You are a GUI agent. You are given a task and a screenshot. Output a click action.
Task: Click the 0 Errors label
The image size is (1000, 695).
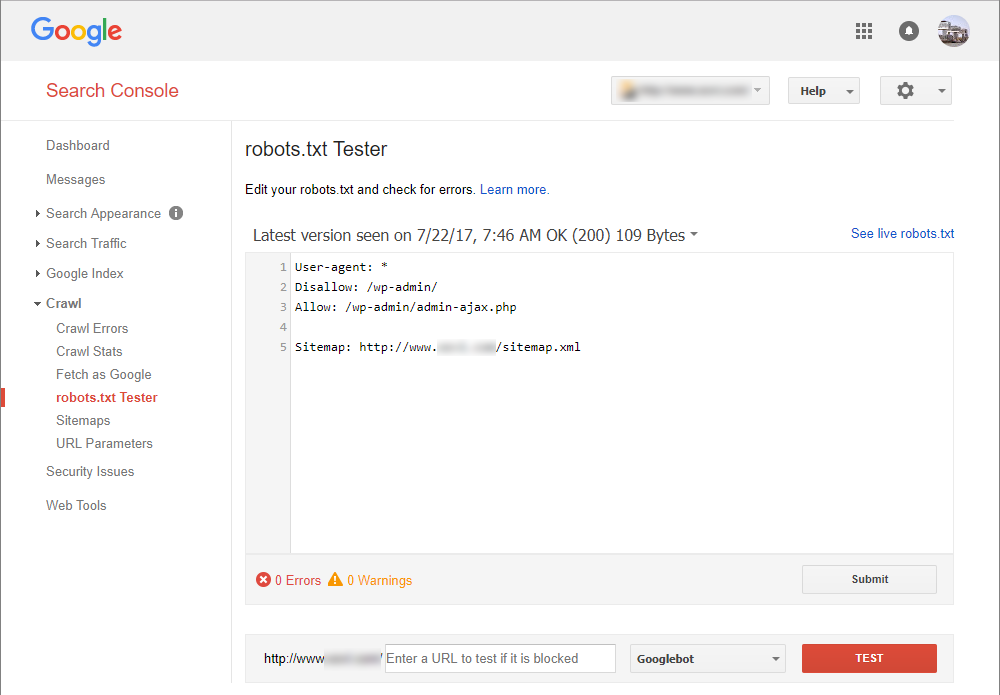click(298, 580)
